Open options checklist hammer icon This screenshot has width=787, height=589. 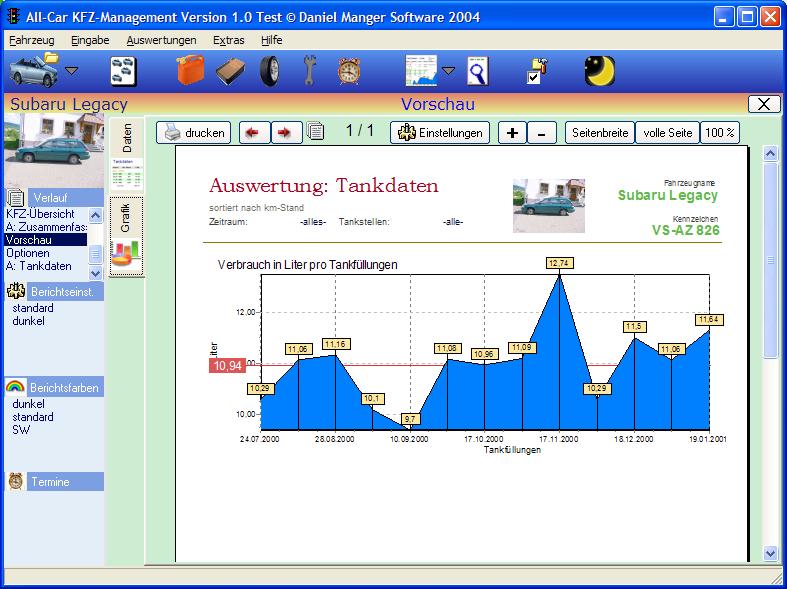coord(536,71)
